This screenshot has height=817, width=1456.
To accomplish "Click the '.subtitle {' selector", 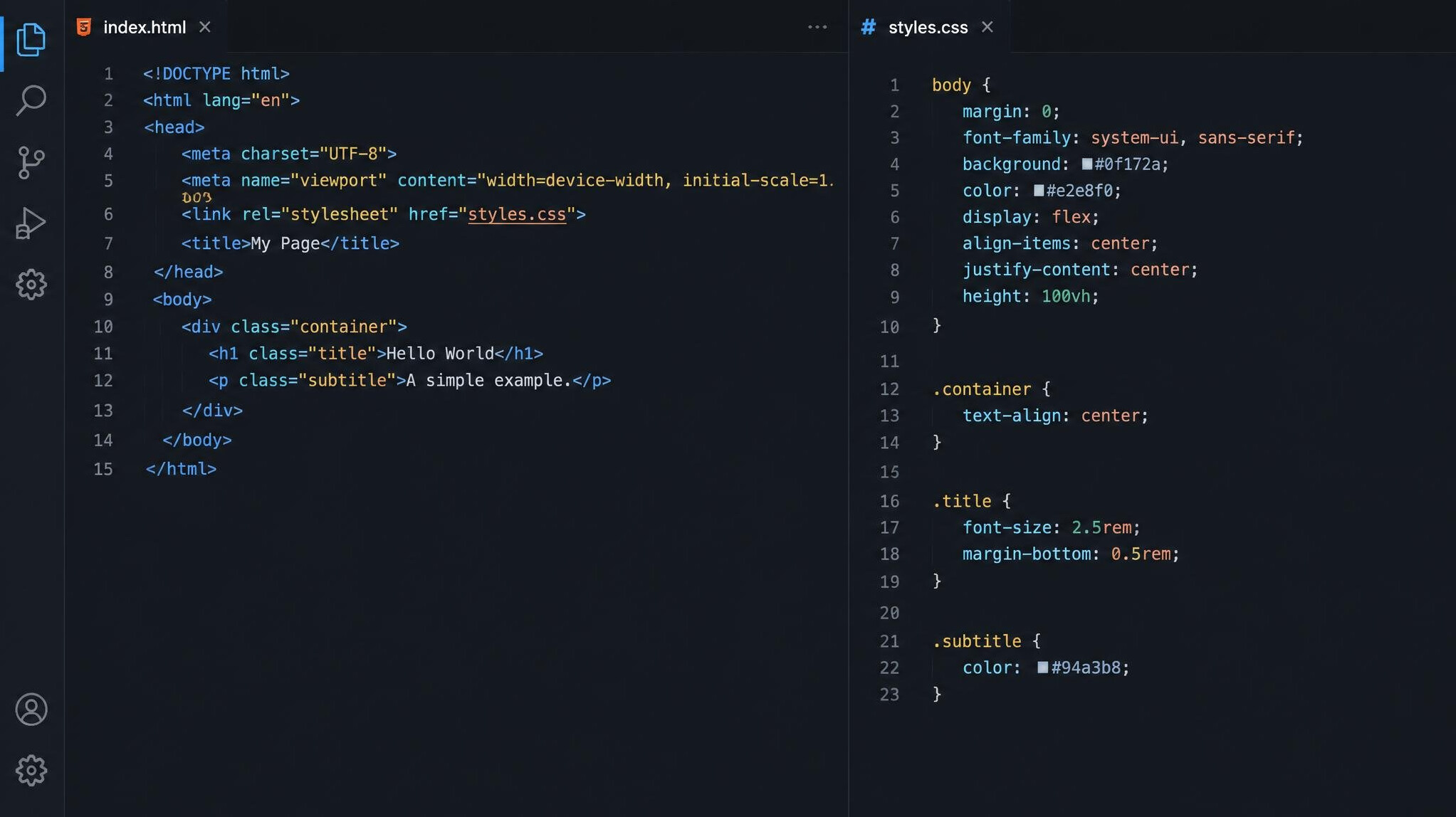I will coord(986,641).
